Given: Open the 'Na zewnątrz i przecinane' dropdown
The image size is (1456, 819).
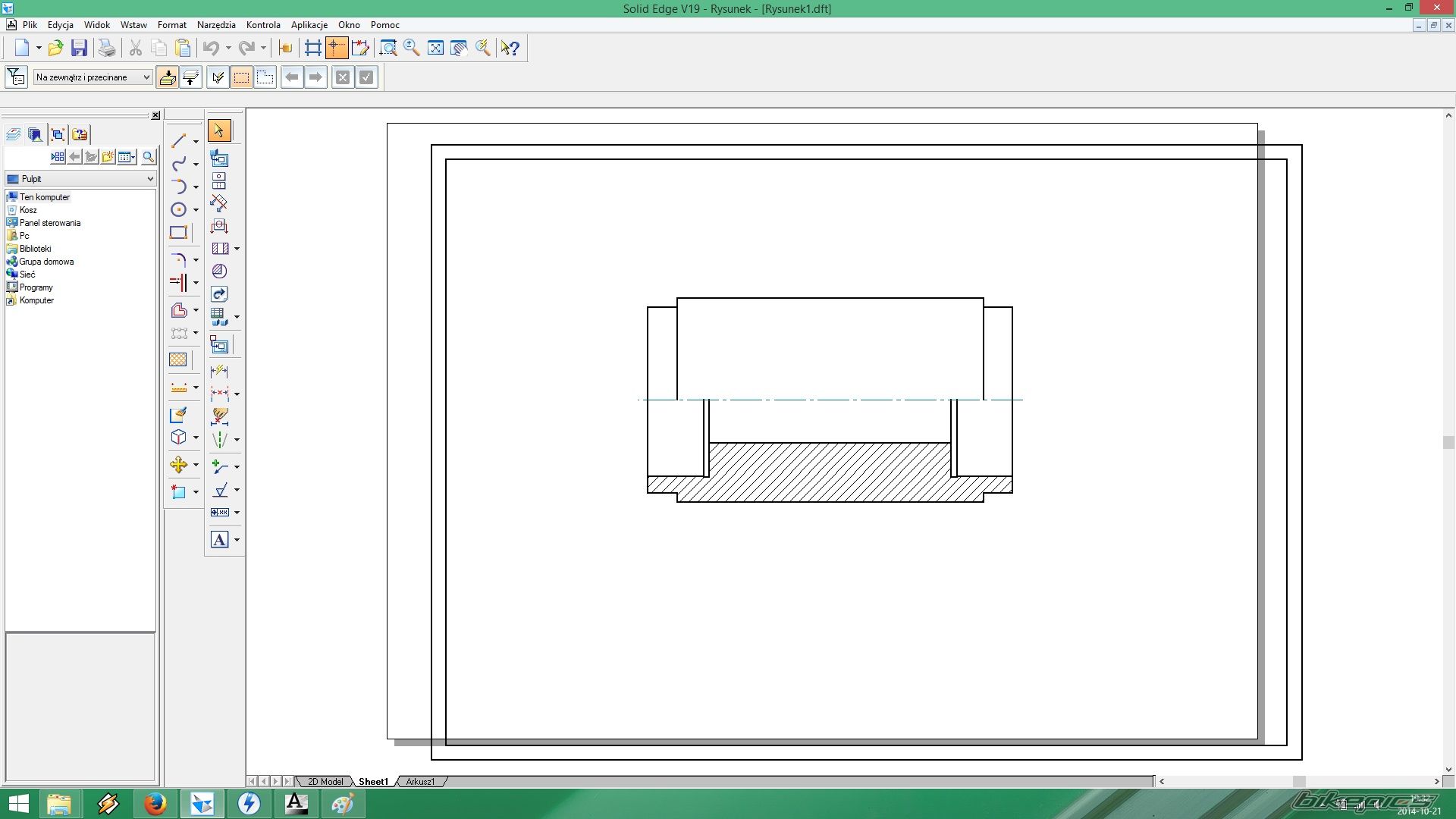Looking at the screenshot, I should pyautogui.click(x=93, y=77).
